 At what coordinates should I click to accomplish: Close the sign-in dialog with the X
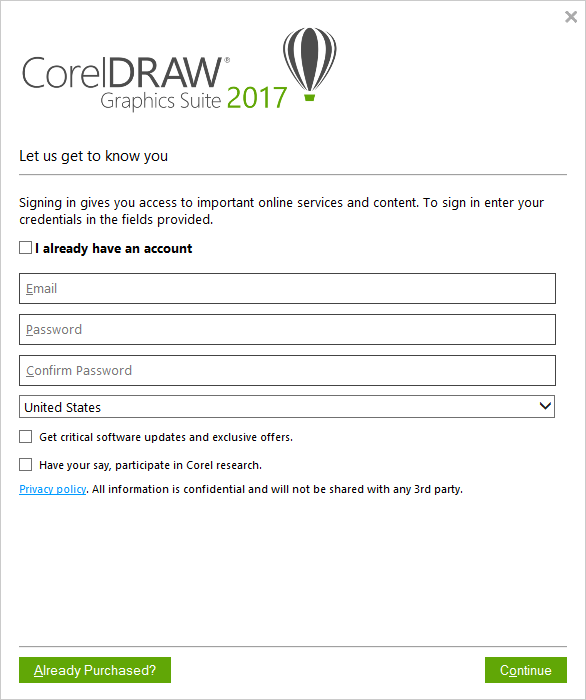(x=571, y=17)
